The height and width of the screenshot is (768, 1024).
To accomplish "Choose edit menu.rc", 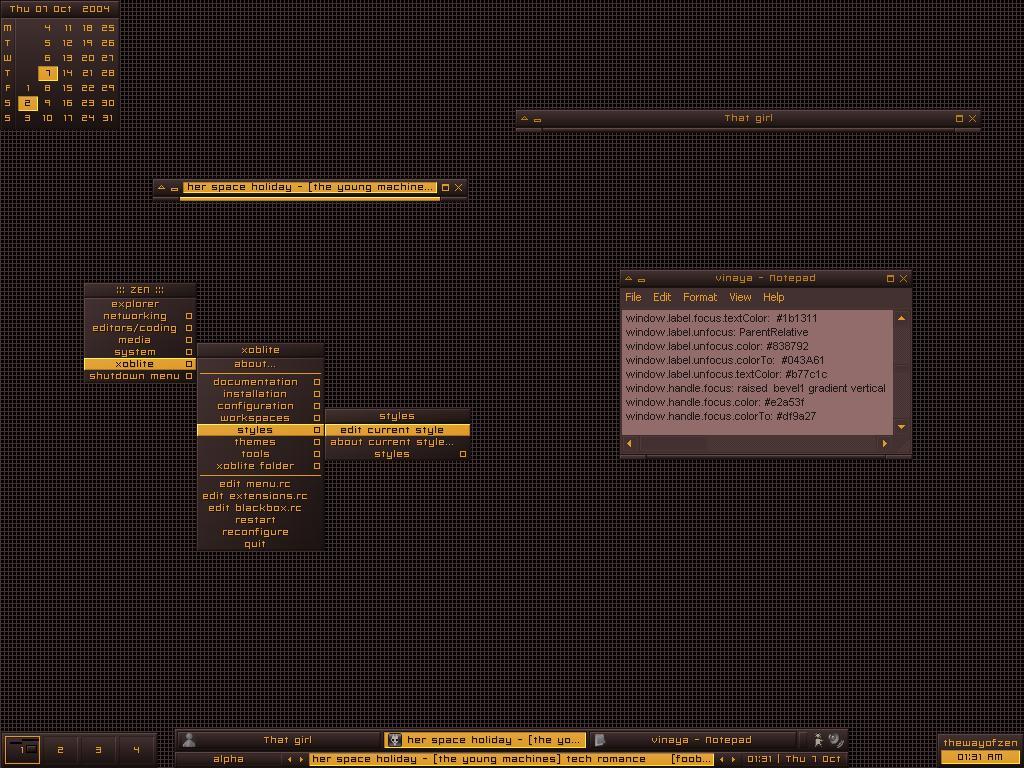I will (261, 484).
